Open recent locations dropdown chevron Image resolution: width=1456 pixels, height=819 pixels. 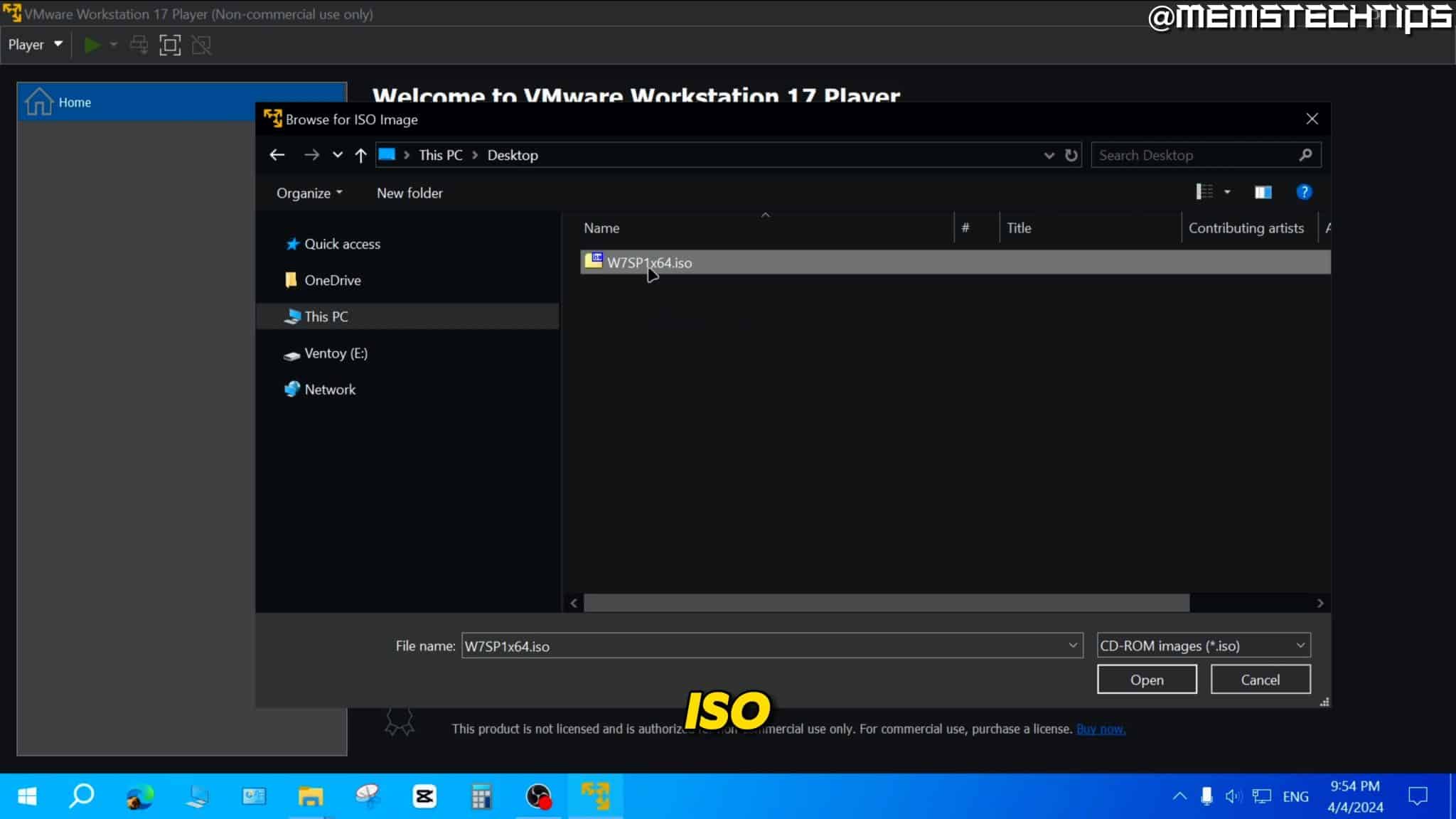(x=338, y=155)
